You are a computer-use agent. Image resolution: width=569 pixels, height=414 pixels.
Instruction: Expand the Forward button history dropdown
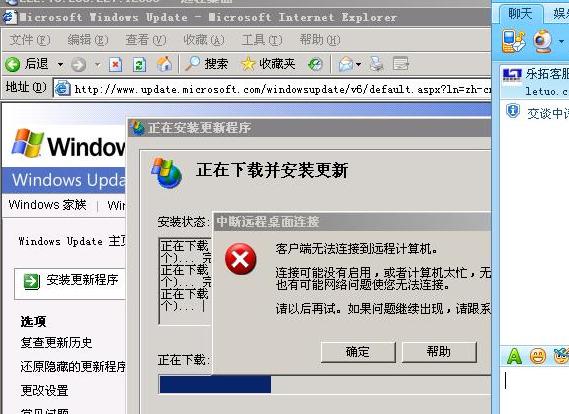click(97, 65)
